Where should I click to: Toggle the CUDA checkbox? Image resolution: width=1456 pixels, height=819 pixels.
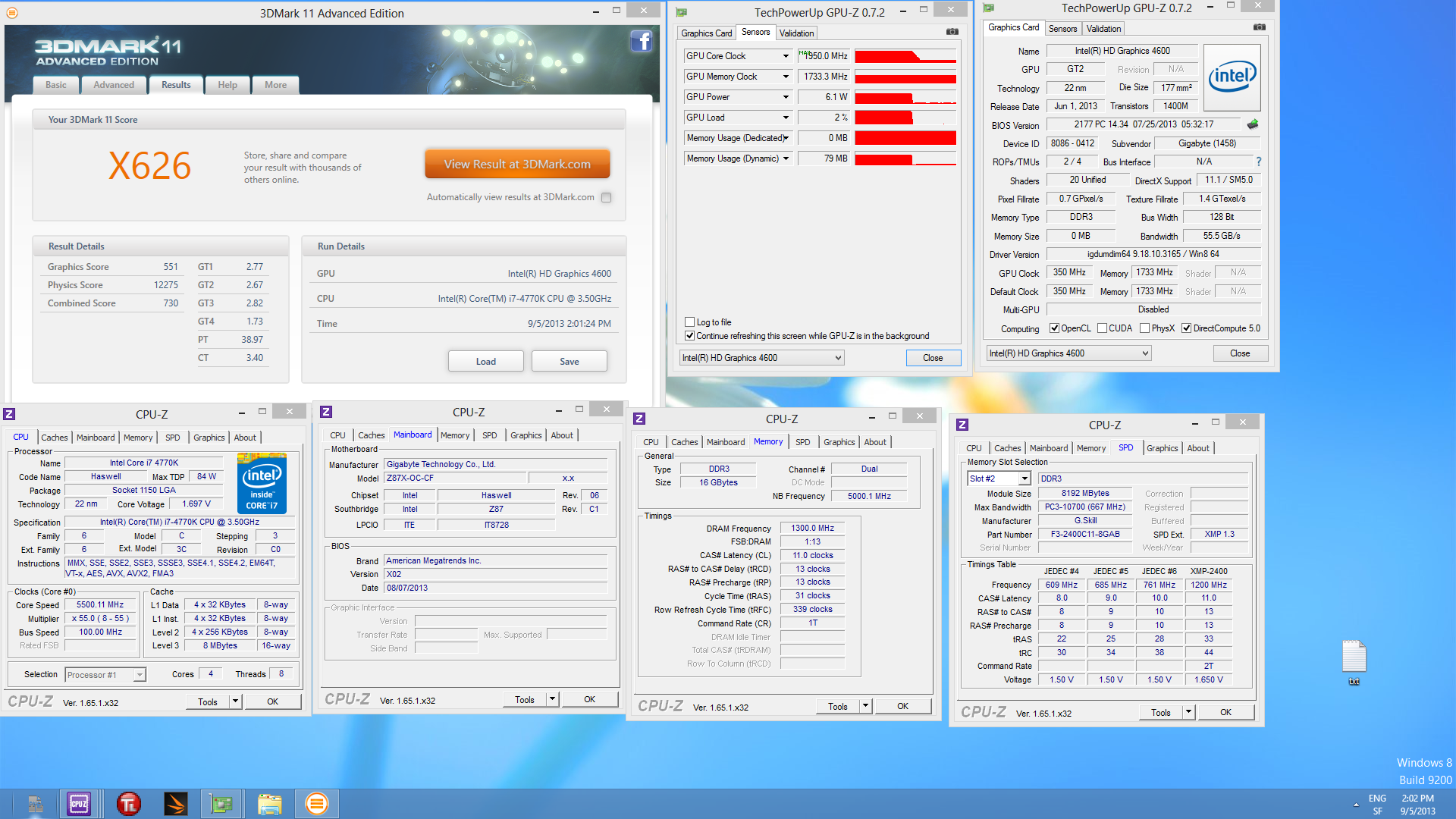point(1102,328)
